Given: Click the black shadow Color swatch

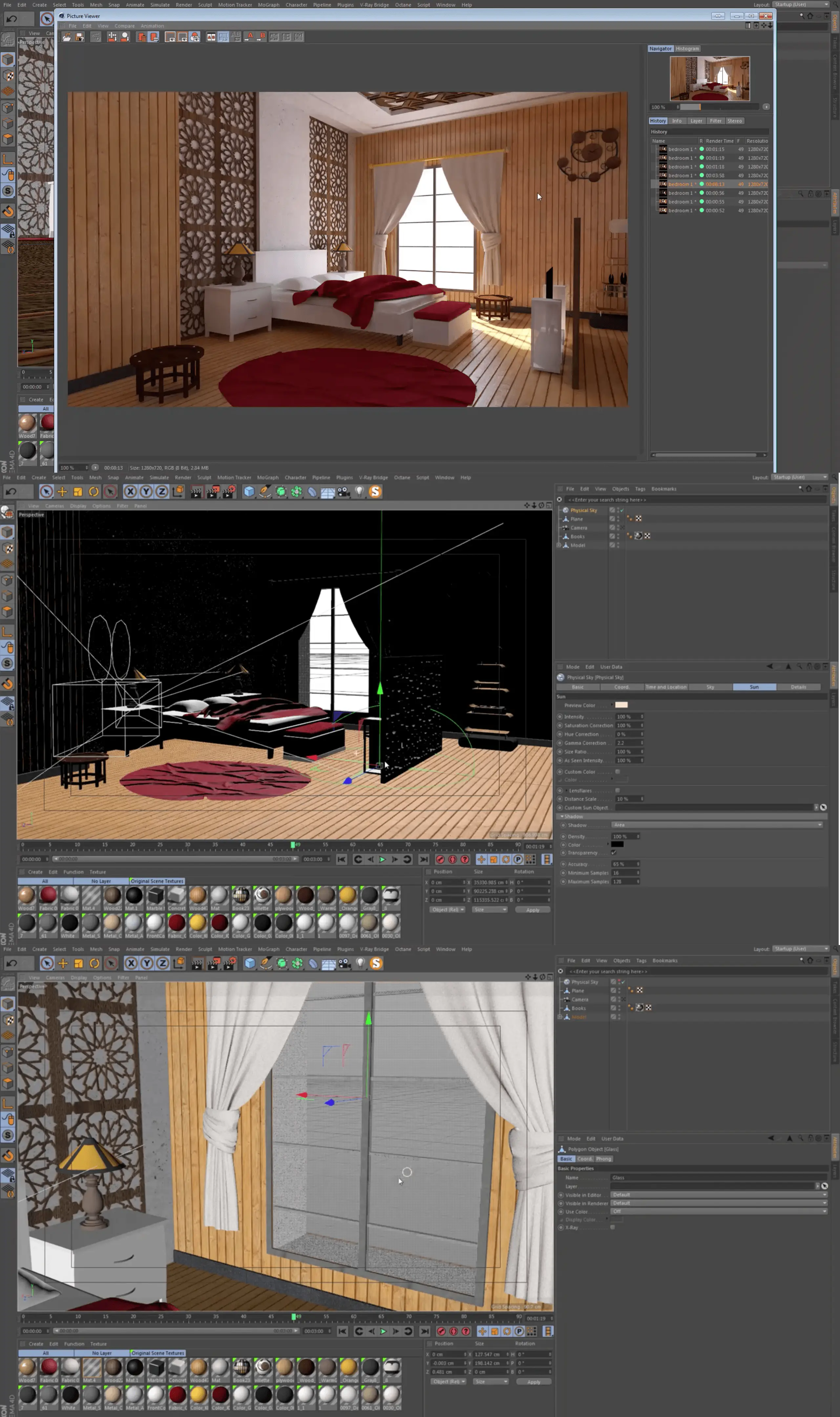Looking at the screenshot, I should [x=618, y=844].
